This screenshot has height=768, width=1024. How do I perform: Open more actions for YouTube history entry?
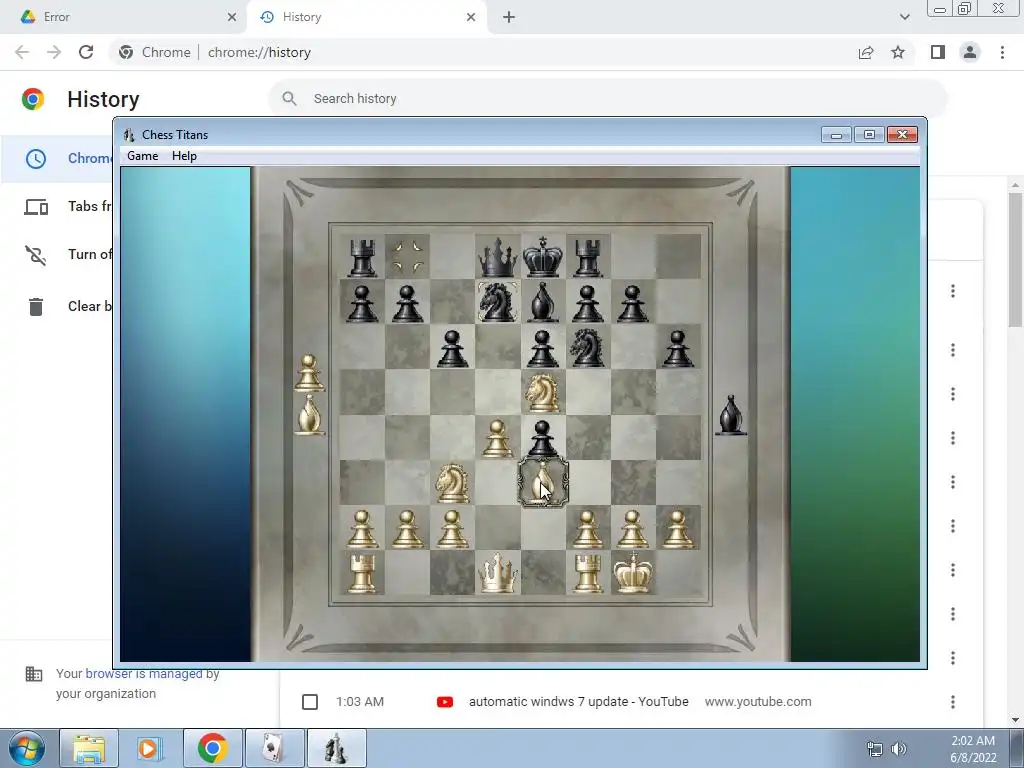(x=953, y=702)
